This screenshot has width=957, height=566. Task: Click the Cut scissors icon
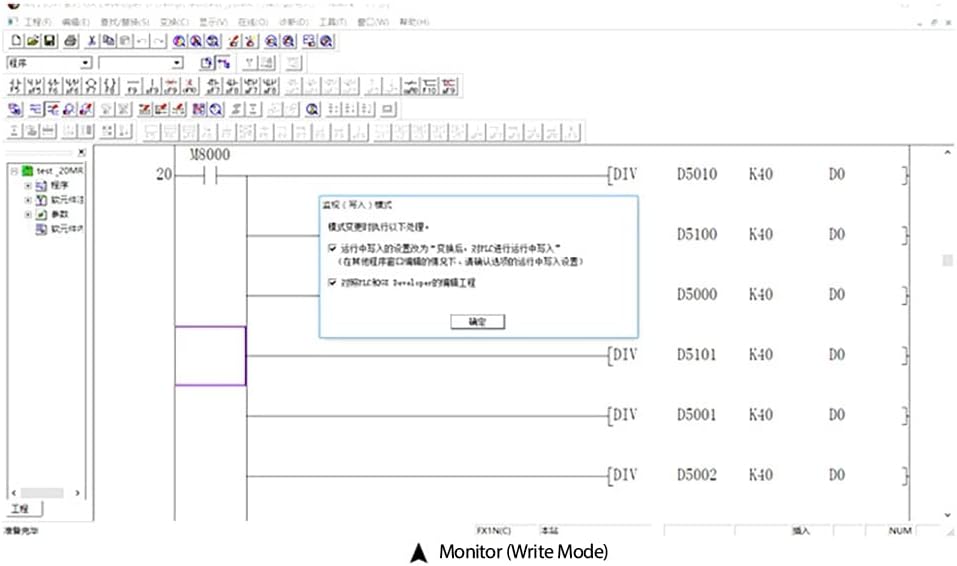coord(92,41)
